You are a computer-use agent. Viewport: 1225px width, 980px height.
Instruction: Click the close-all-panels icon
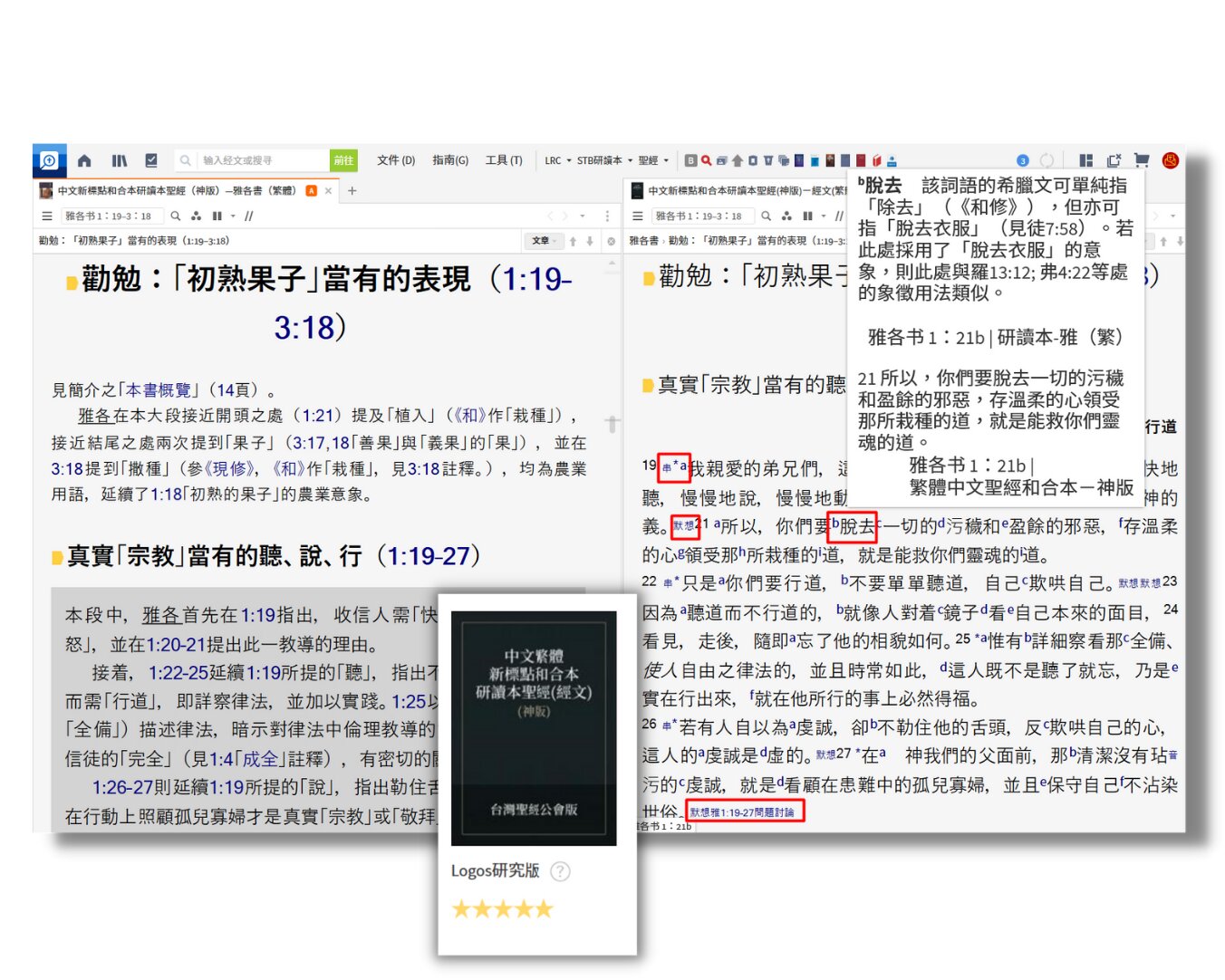point(1114,160)
